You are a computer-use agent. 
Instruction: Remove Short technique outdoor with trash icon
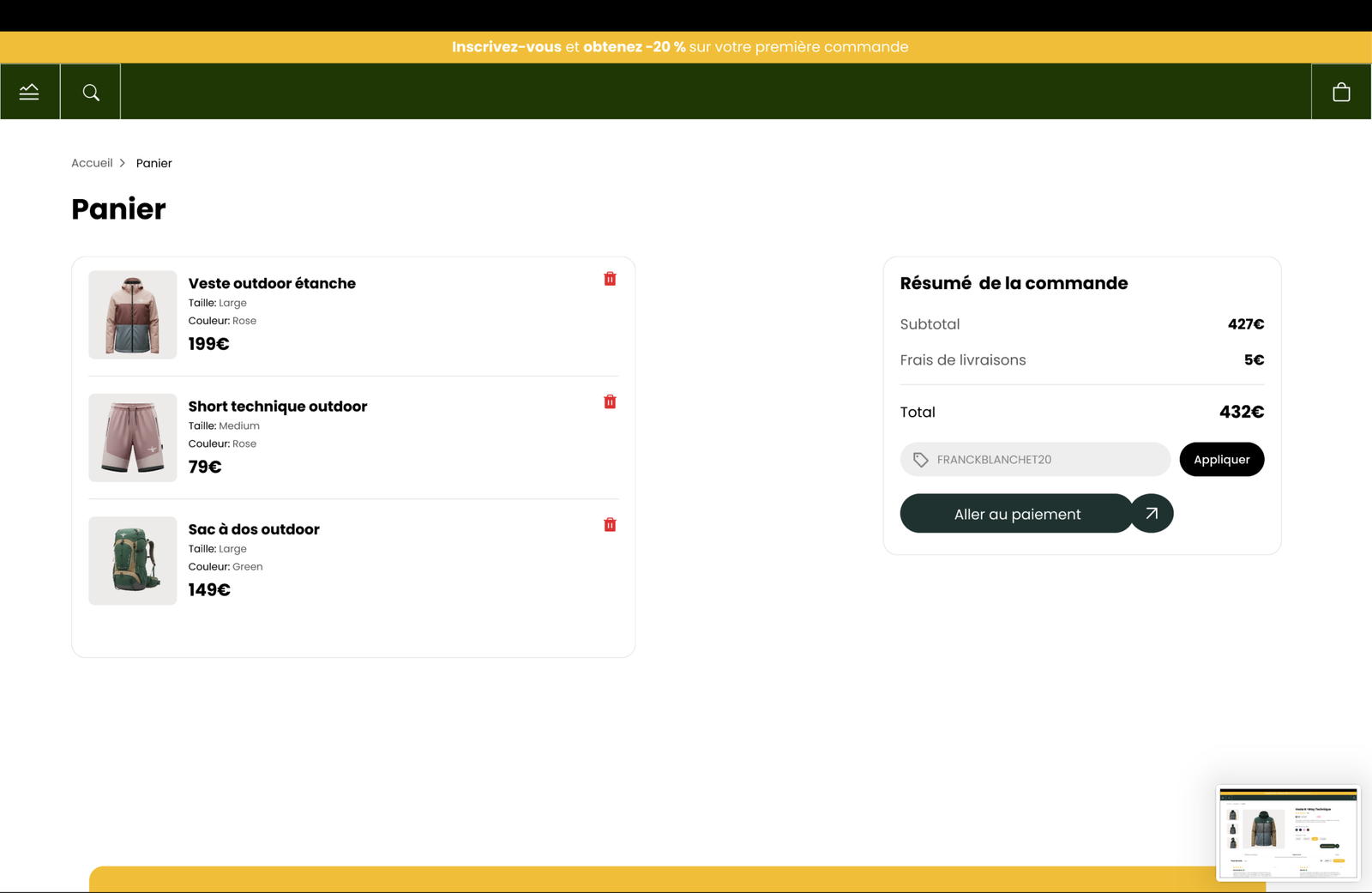click(610, 401)
